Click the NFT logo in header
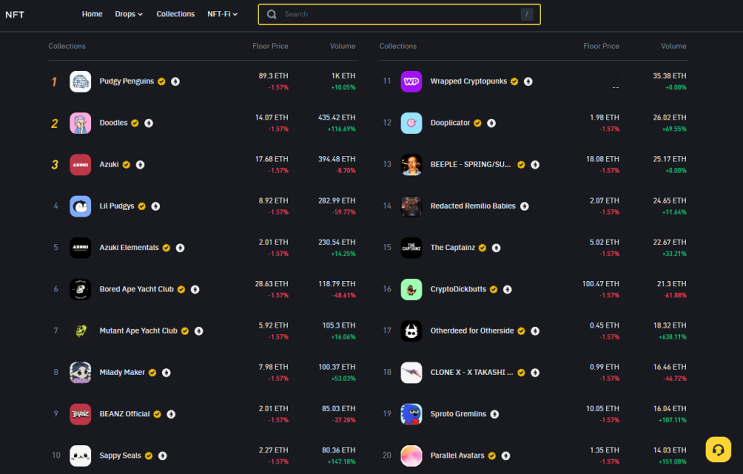The height and width of the screenshot is (474, 743). (x=15, y=15)
